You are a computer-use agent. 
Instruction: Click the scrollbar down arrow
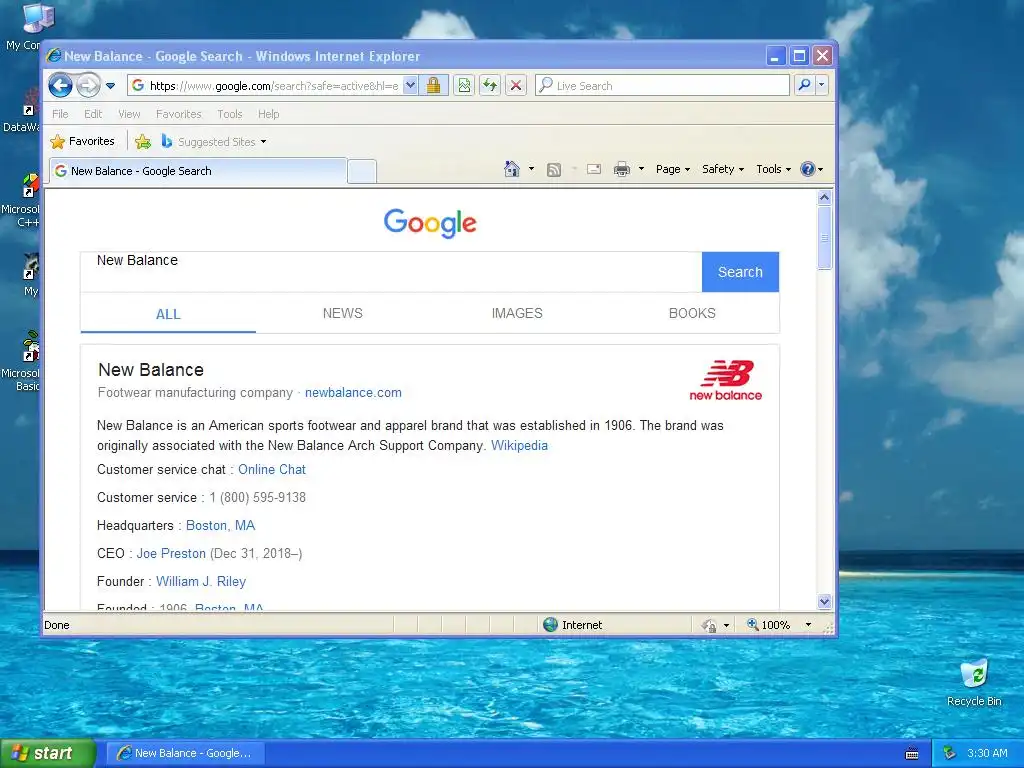pos(824,601)
